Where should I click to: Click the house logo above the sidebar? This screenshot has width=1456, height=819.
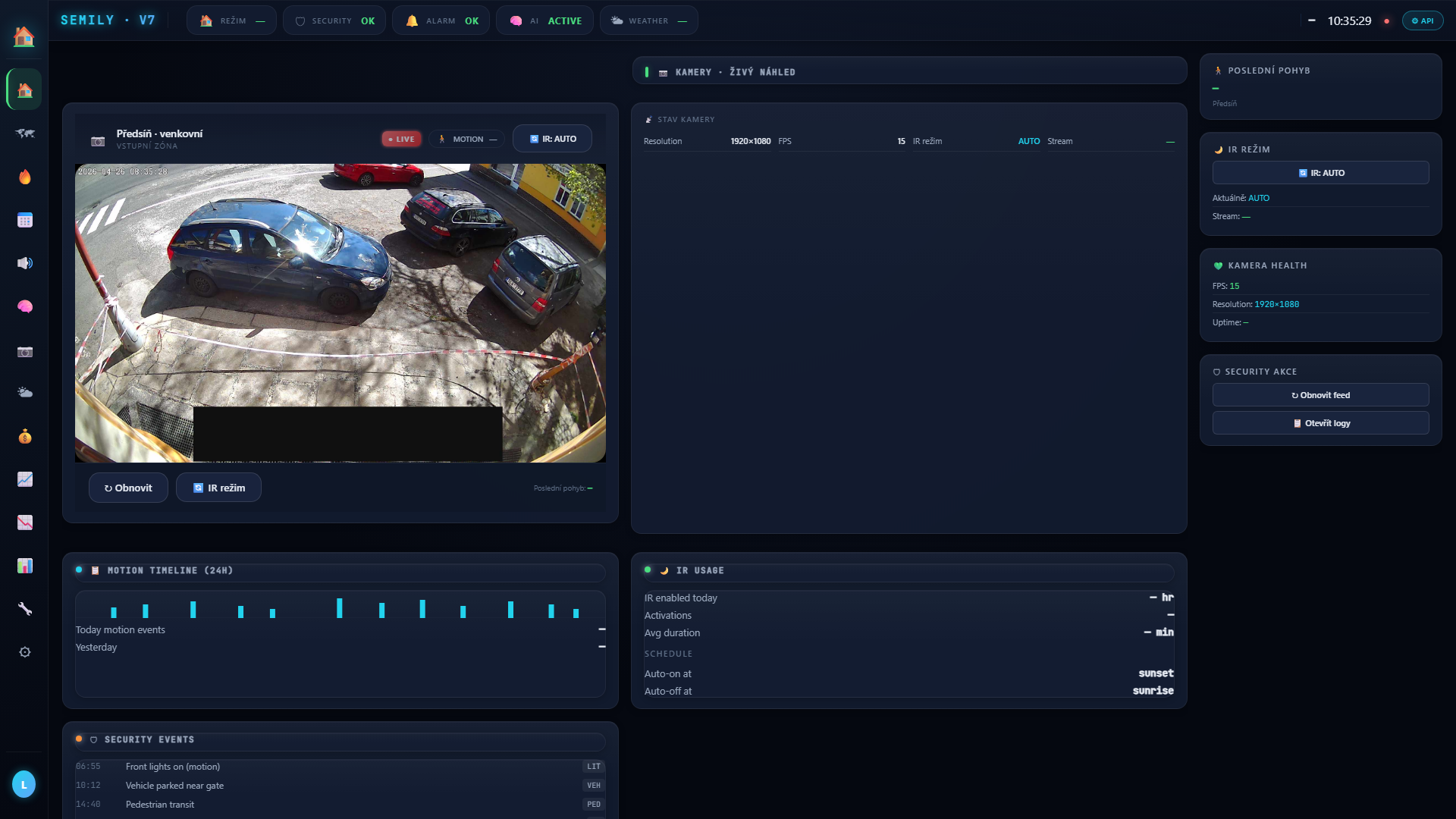[x=24, y=36]
